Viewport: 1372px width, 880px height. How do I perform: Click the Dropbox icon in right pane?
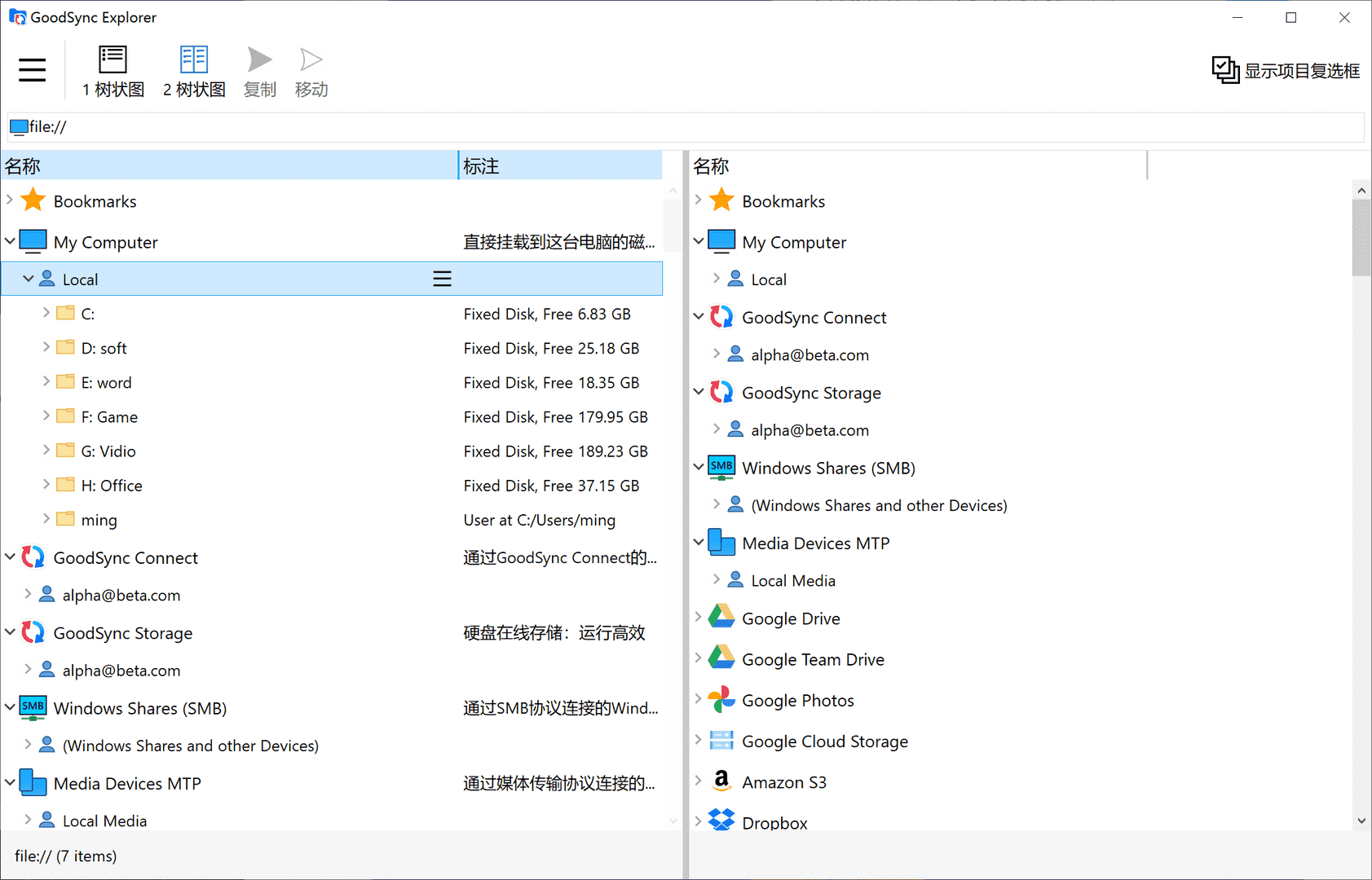721,820
